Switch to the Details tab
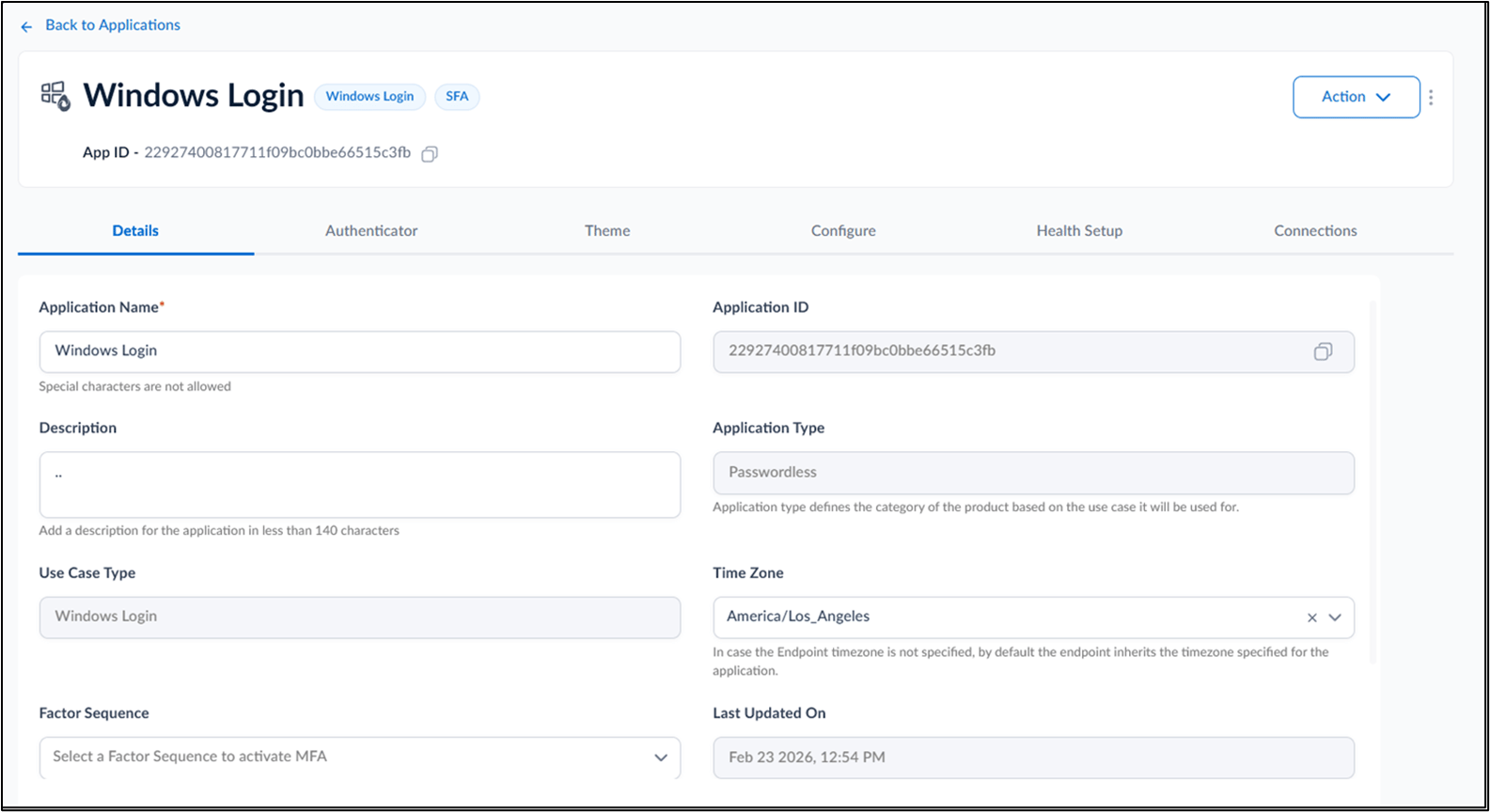This screenshot has height=812, width=1490. [x=135, y=230]
